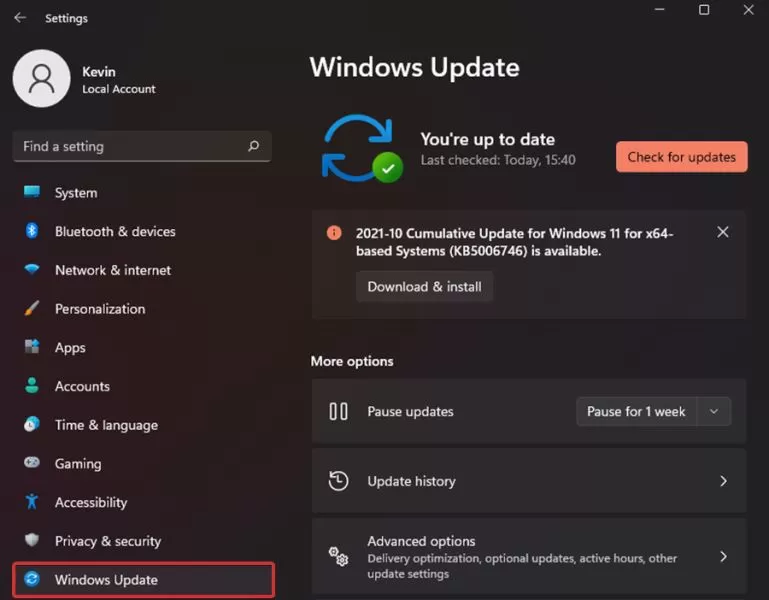
Task: Open Update history chevron
Action: (x=723, y=481)
